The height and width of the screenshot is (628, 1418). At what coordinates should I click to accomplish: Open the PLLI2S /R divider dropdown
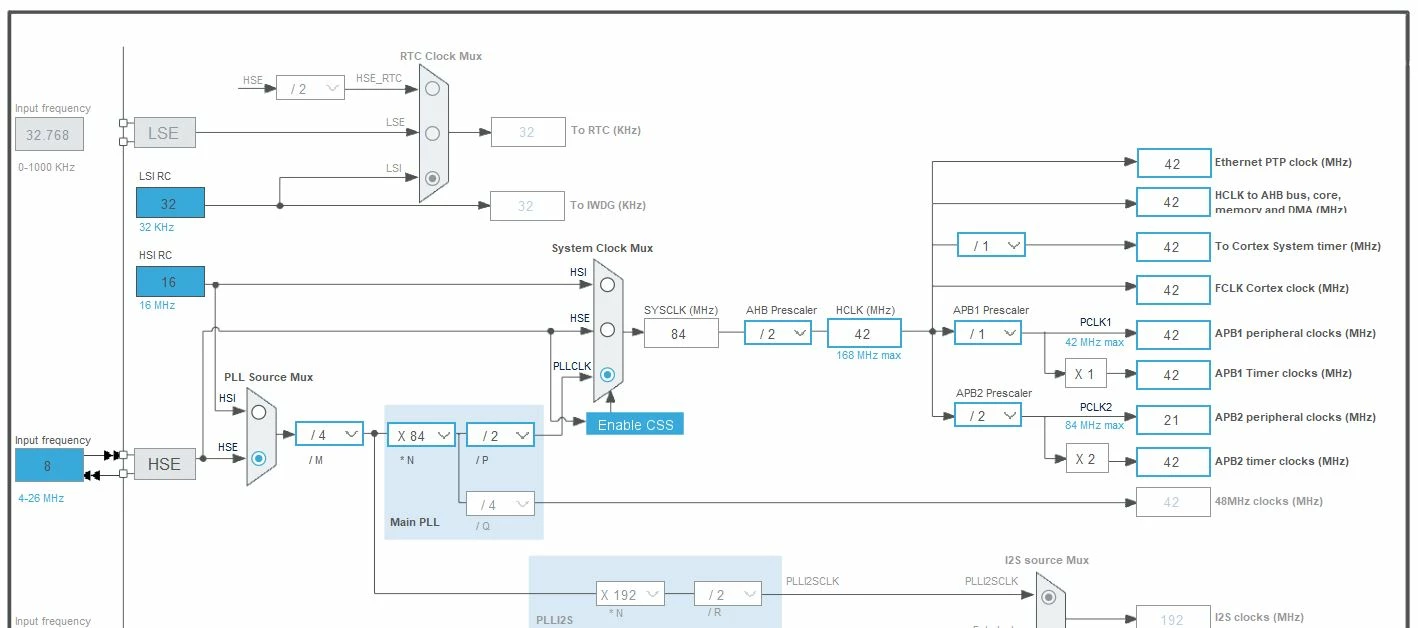tap(728, 594)
